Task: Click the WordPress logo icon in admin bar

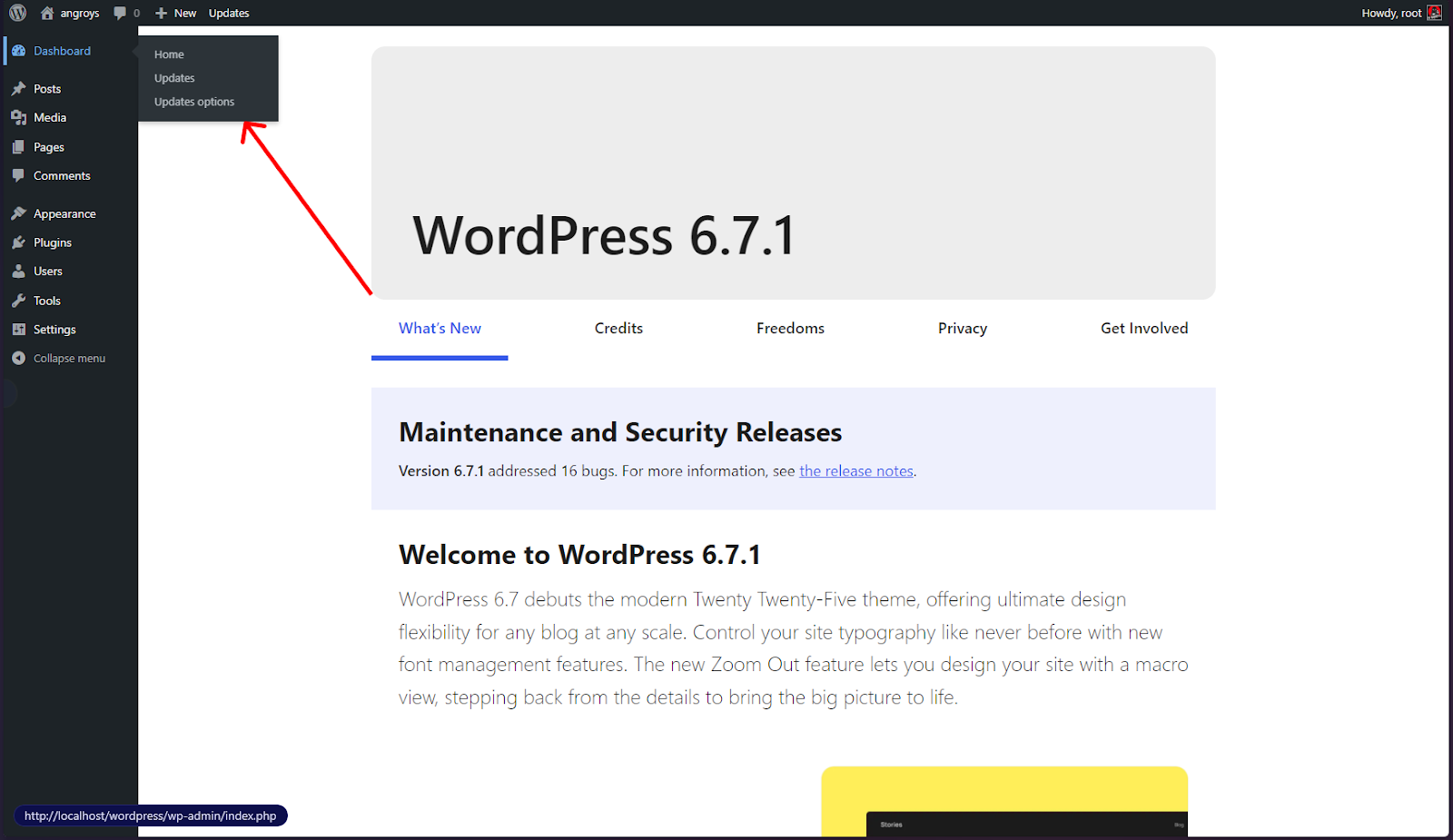Action: [18, 13]
